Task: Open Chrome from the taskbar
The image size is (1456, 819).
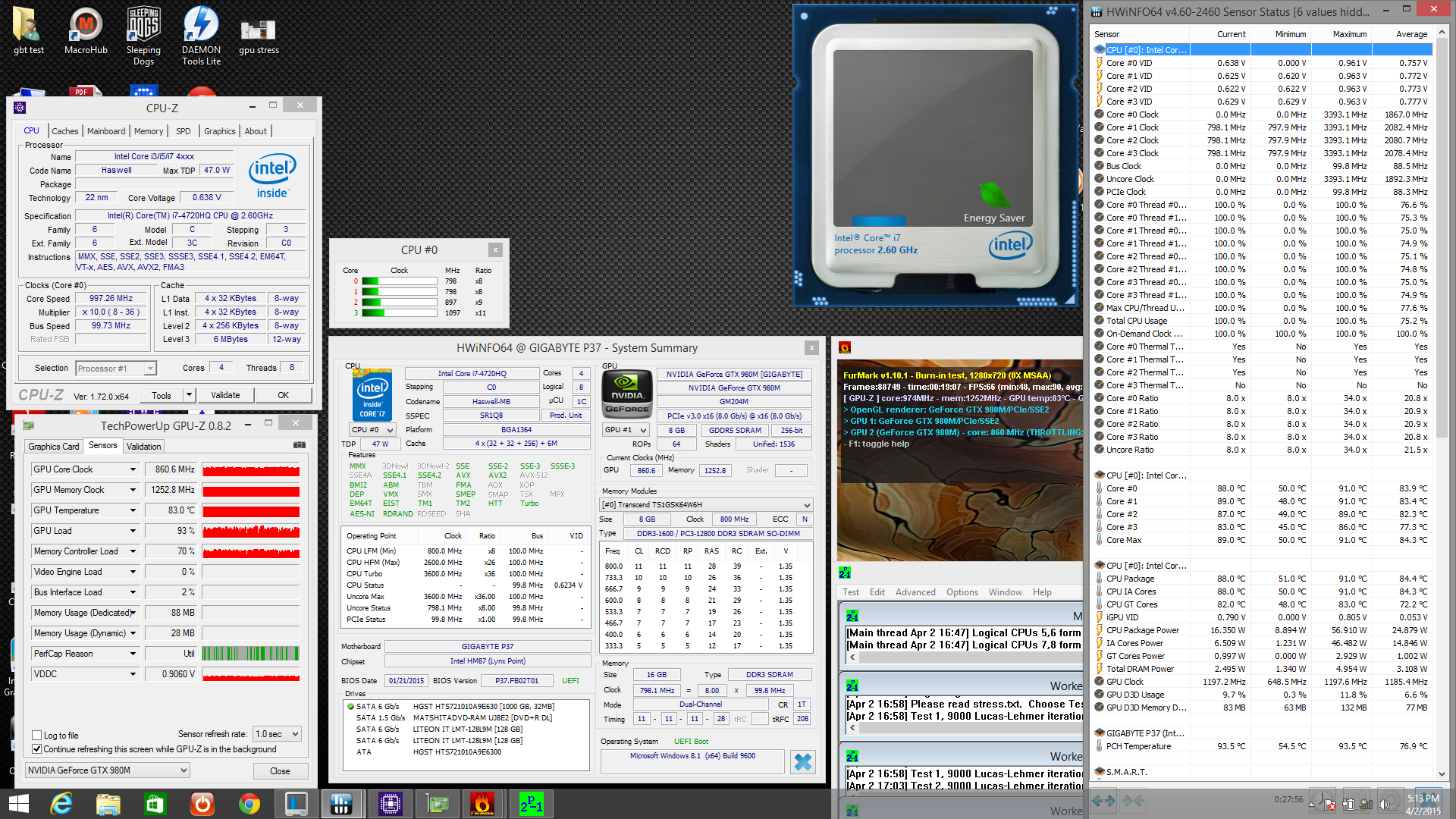Action: (x=249, y=803)
